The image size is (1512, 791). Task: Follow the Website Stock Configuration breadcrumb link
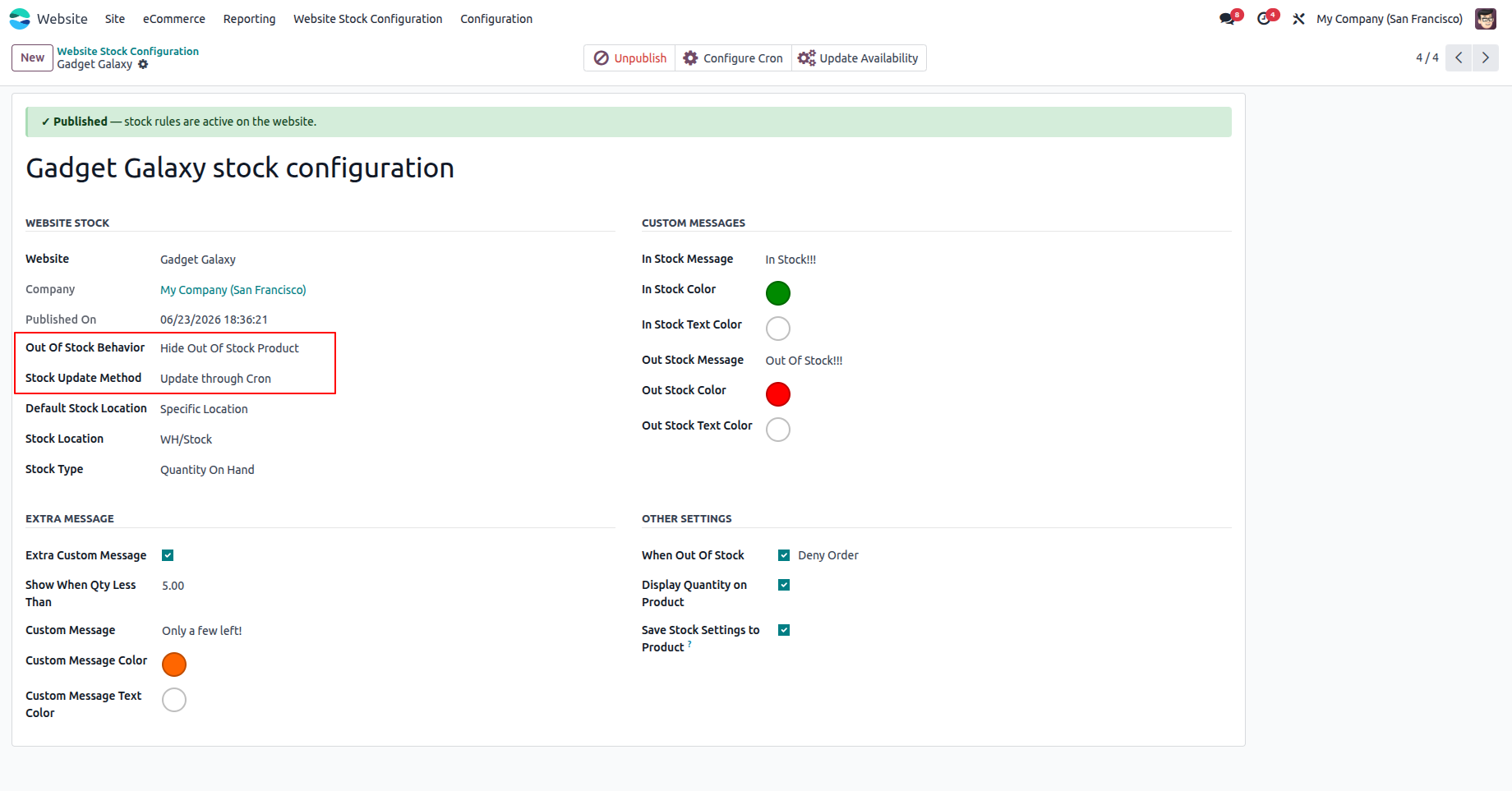pyautogui.click(x=127, y=51)
